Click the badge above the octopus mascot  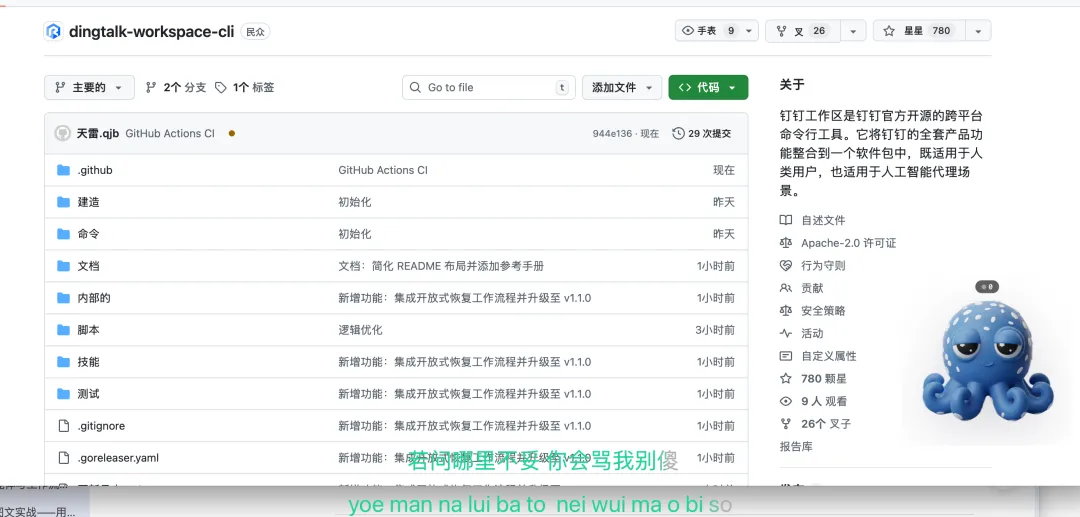point(987,287)
